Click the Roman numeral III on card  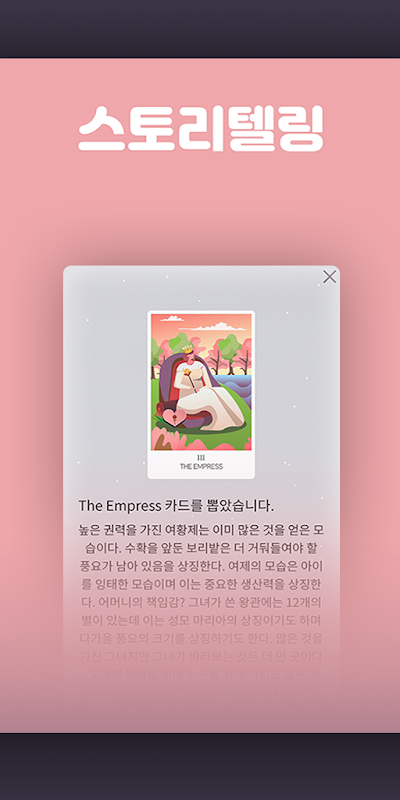coord(201,458)
